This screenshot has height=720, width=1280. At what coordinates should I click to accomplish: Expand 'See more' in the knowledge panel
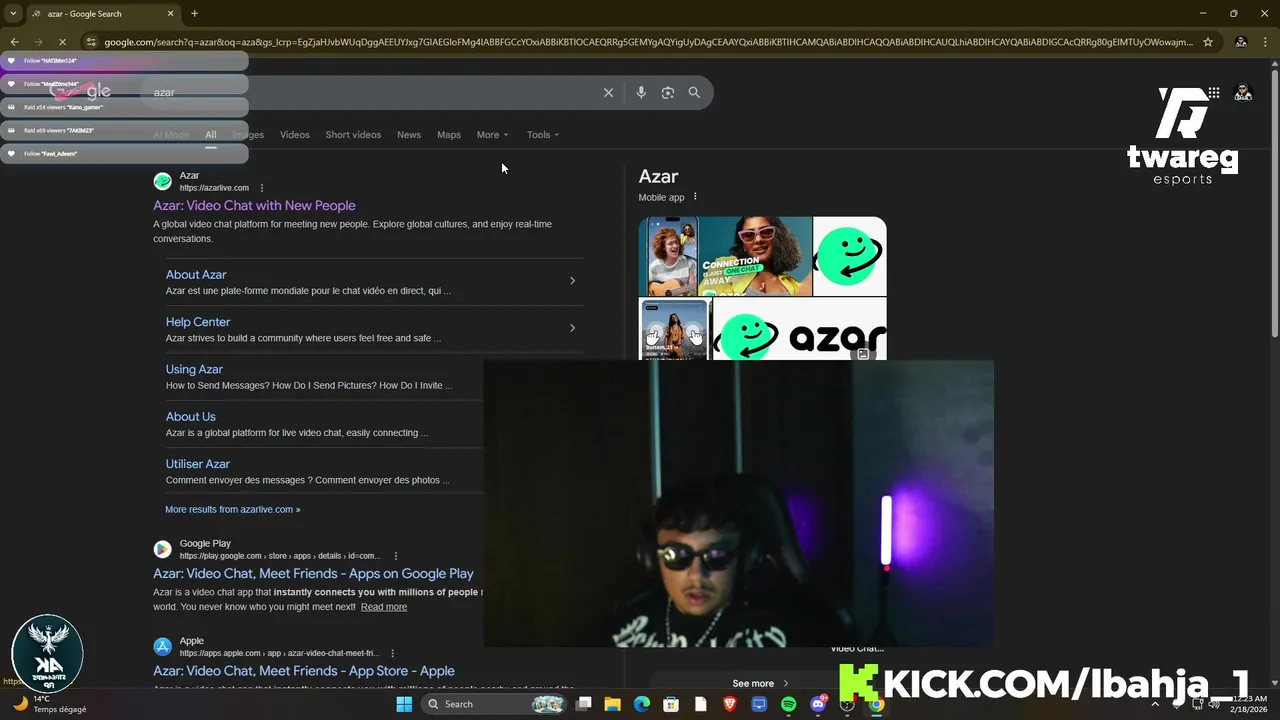tap(760, 684)
